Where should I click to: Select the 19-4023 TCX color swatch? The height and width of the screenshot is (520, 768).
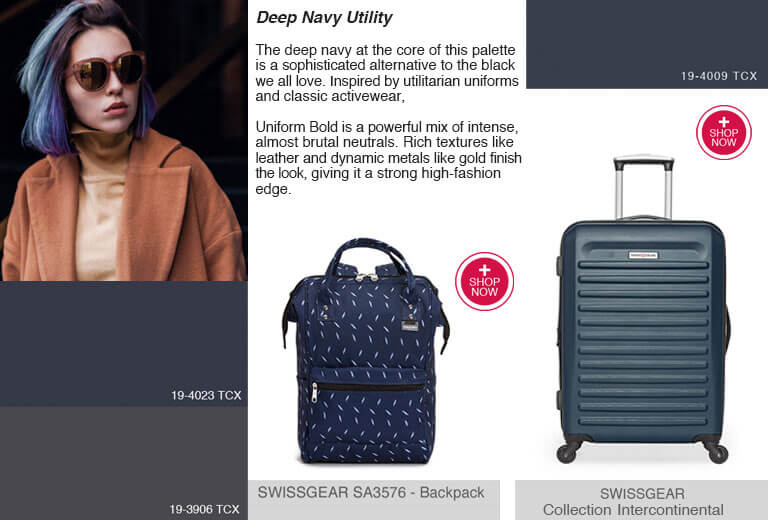123,344
